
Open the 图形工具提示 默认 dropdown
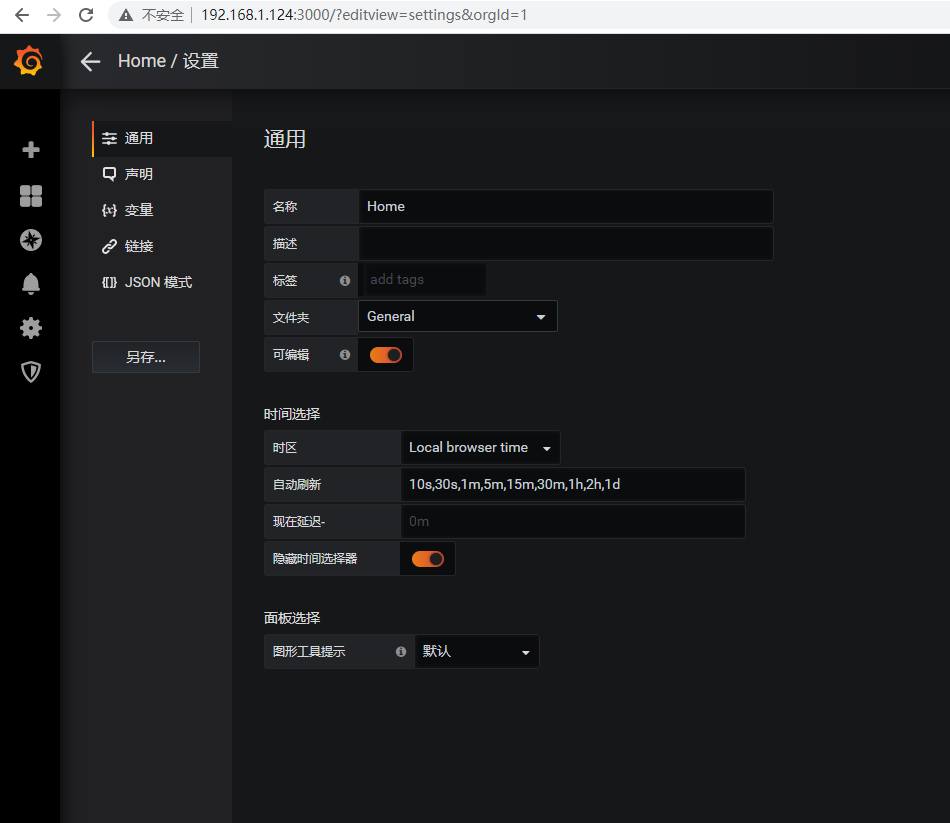point(476,651)
